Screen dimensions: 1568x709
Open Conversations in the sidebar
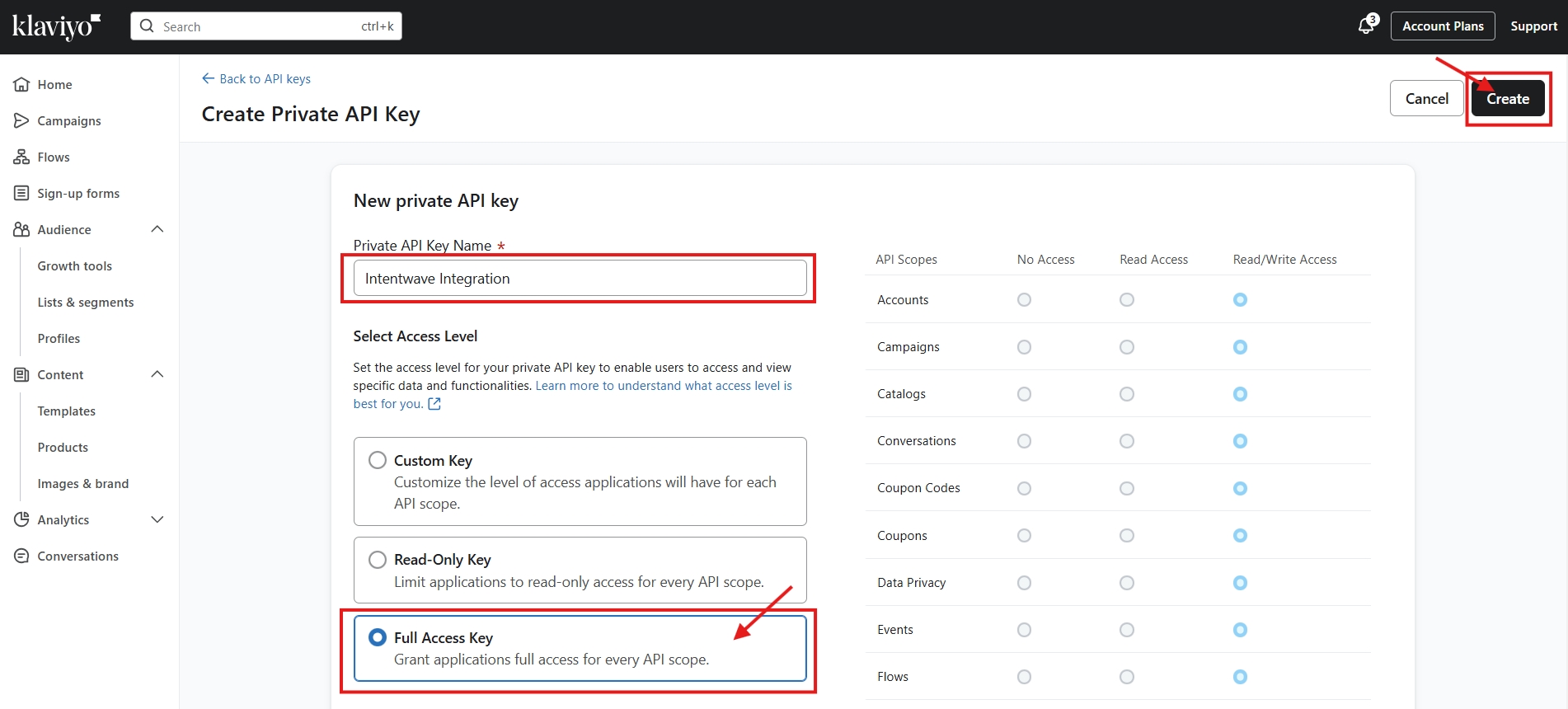pyautogui.click(x=77, y=556)
